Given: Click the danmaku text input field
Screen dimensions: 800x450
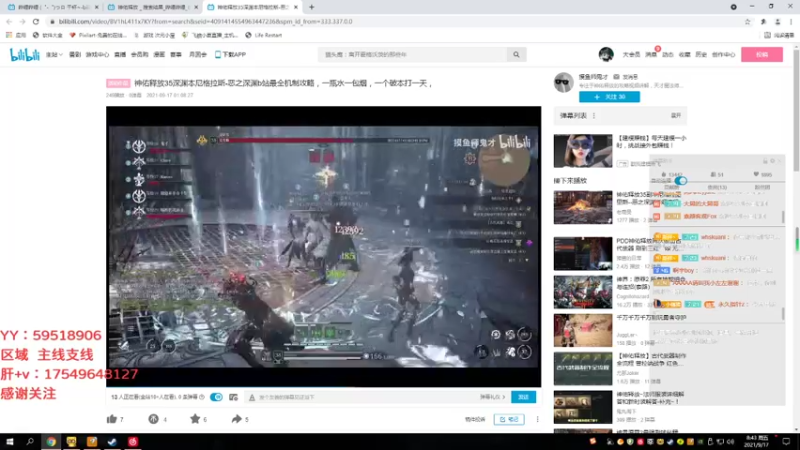Looking at the screenshot, I should pos(362,397).
